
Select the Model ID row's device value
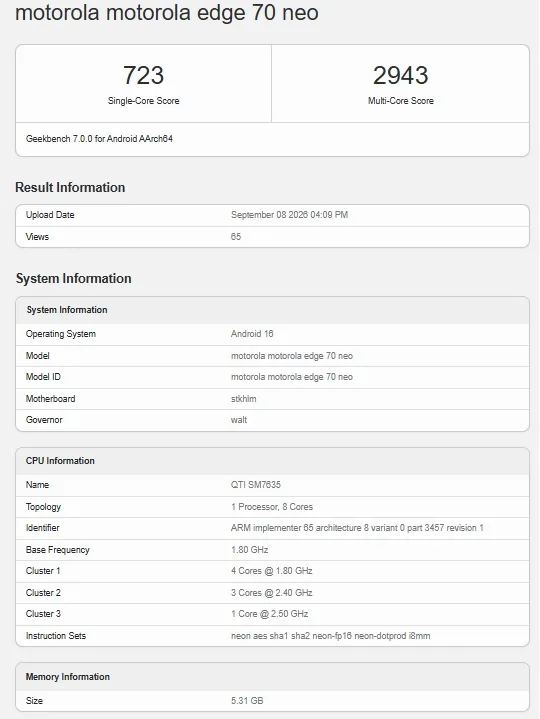coord(292,377)
